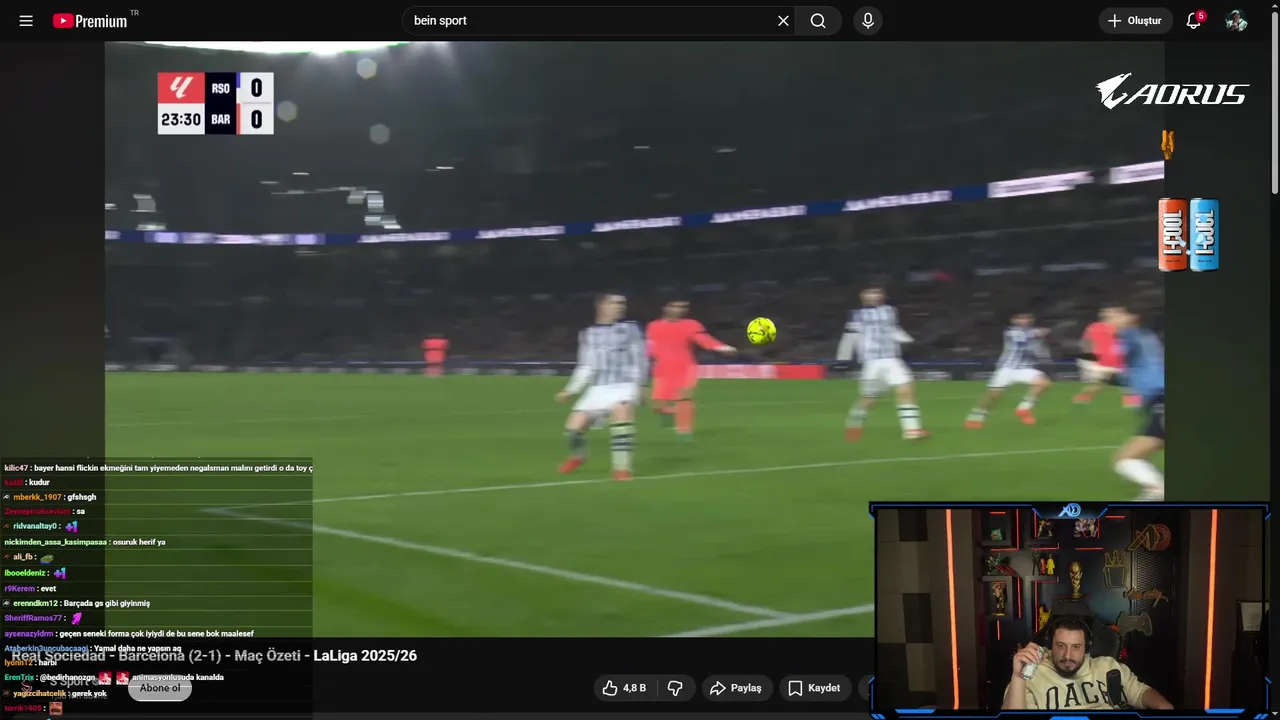The image size is (1280, 720).
Task: Click the video player to pause playback
Action: [634, 340]
